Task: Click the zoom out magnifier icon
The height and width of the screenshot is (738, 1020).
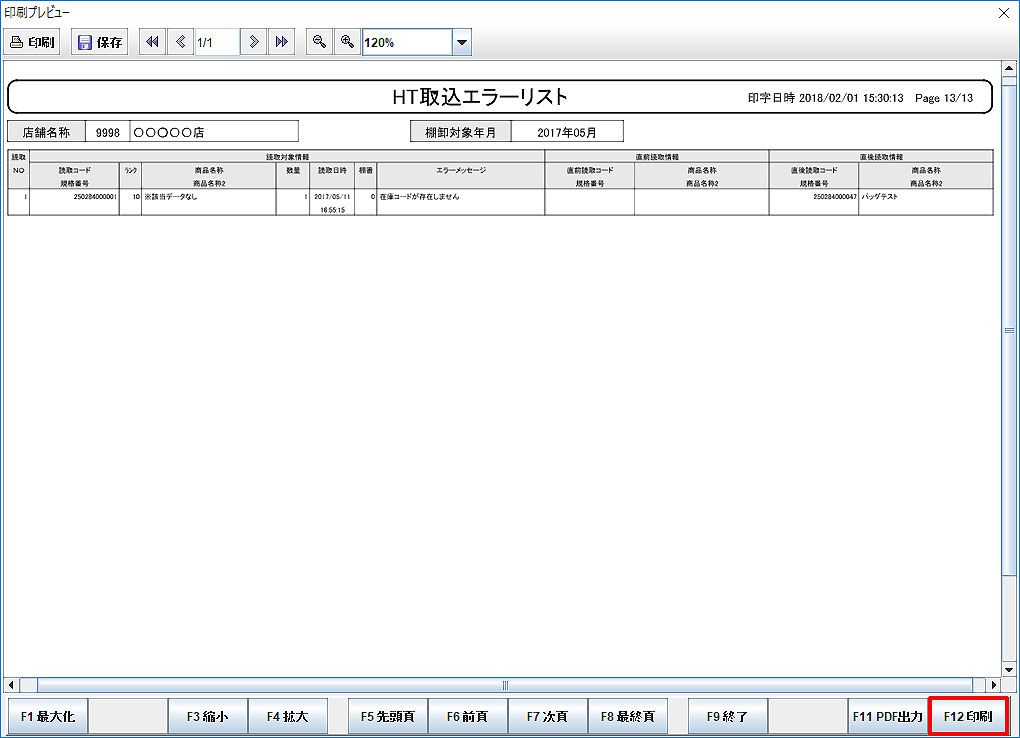Action: (x=318, y=42)
